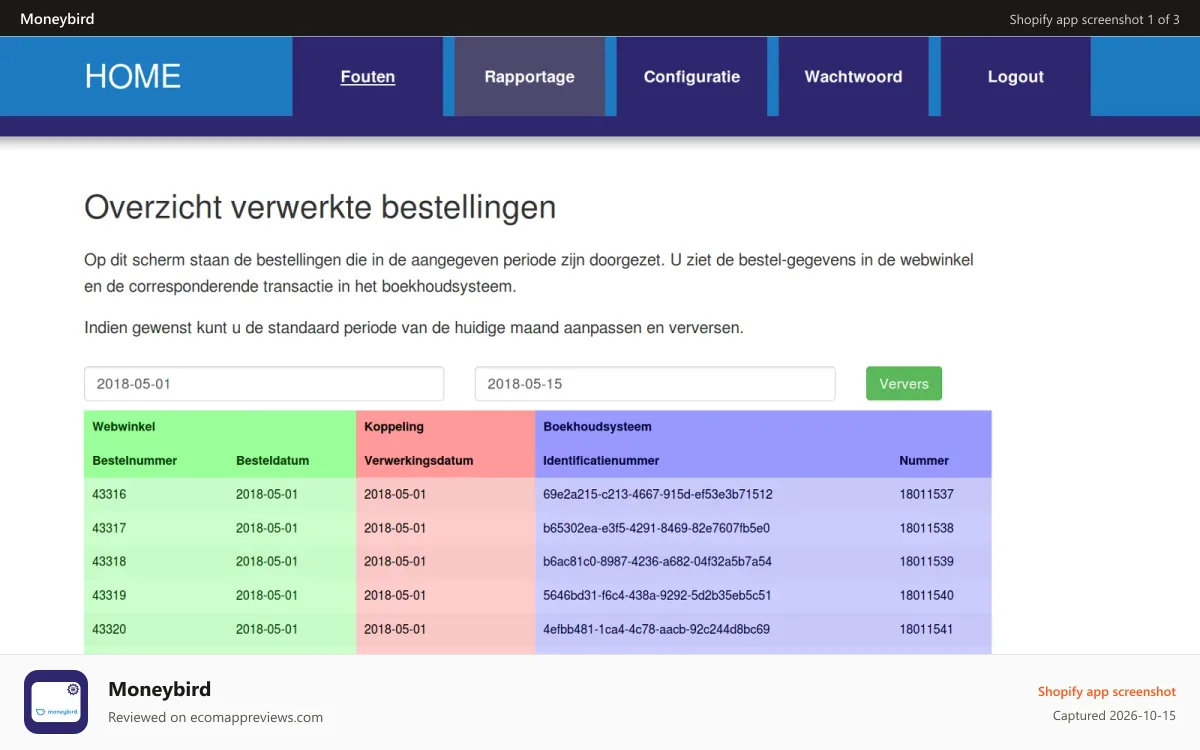The height and width of the screenshot is (750, 1200).
Task: Click the 'Reviewed on ecomappreviews.com' text
Action: tap(215, 717)
